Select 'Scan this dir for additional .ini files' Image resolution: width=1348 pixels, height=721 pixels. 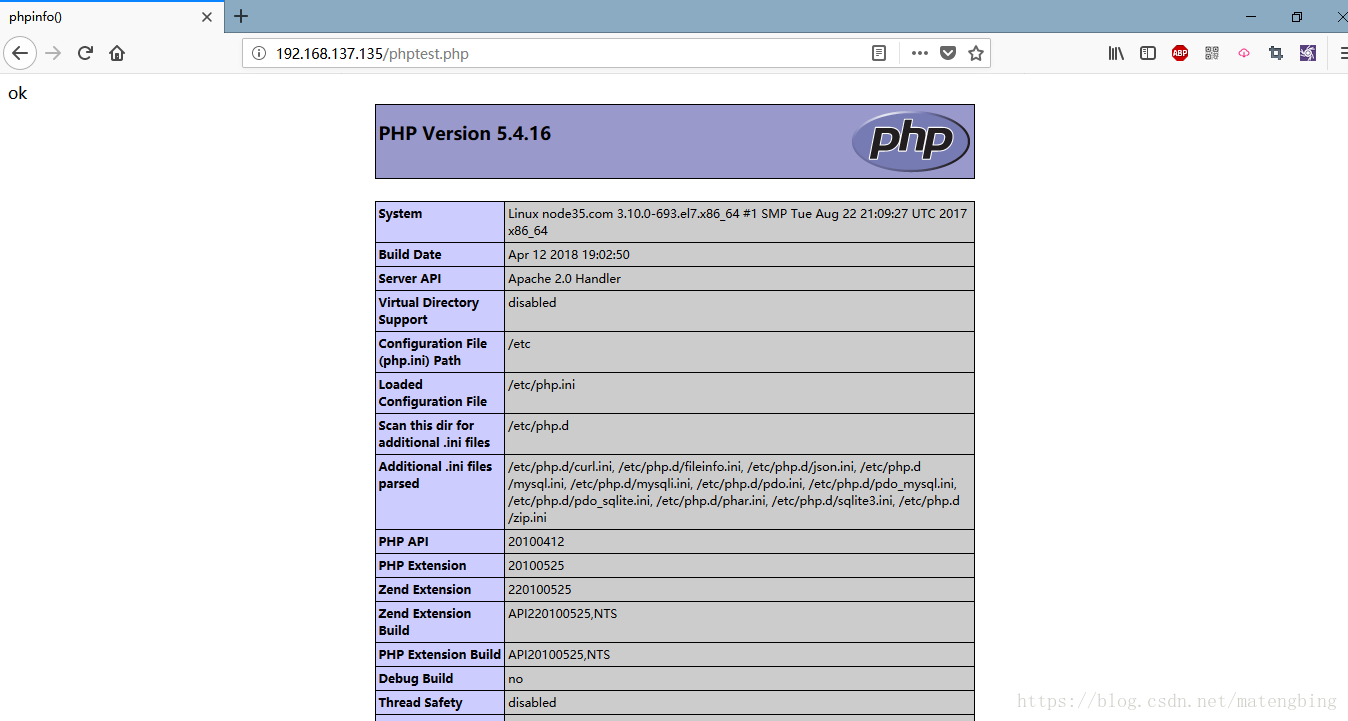pyautogui.click(x=435, y=434)
